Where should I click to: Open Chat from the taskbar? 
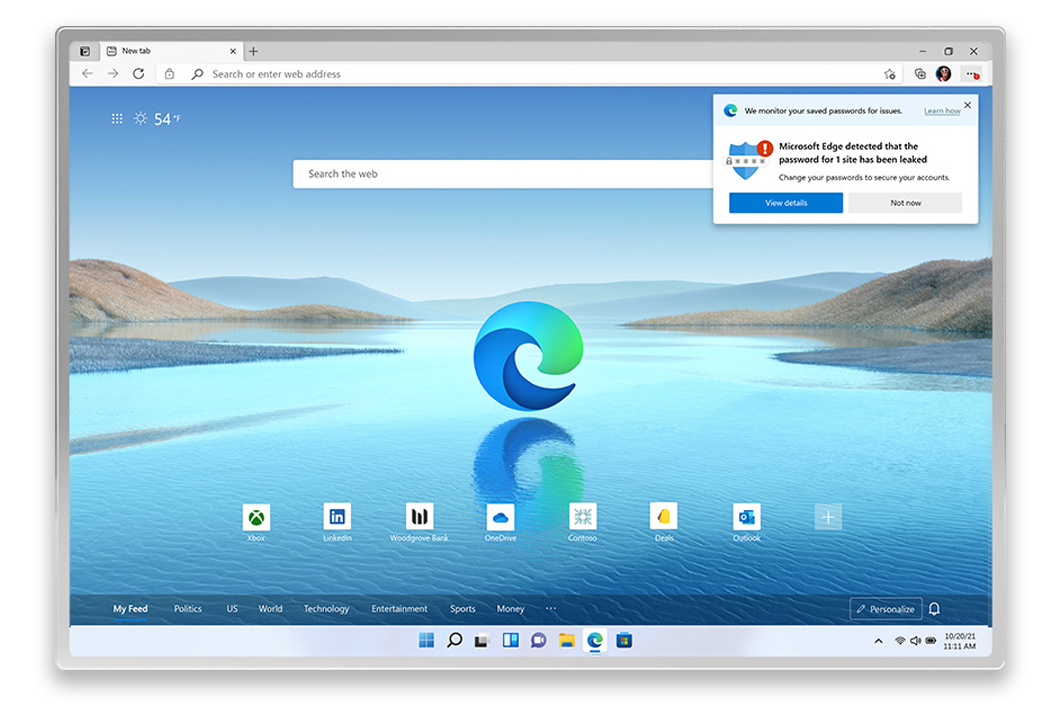pyautogui.click(x=539, y=640)
